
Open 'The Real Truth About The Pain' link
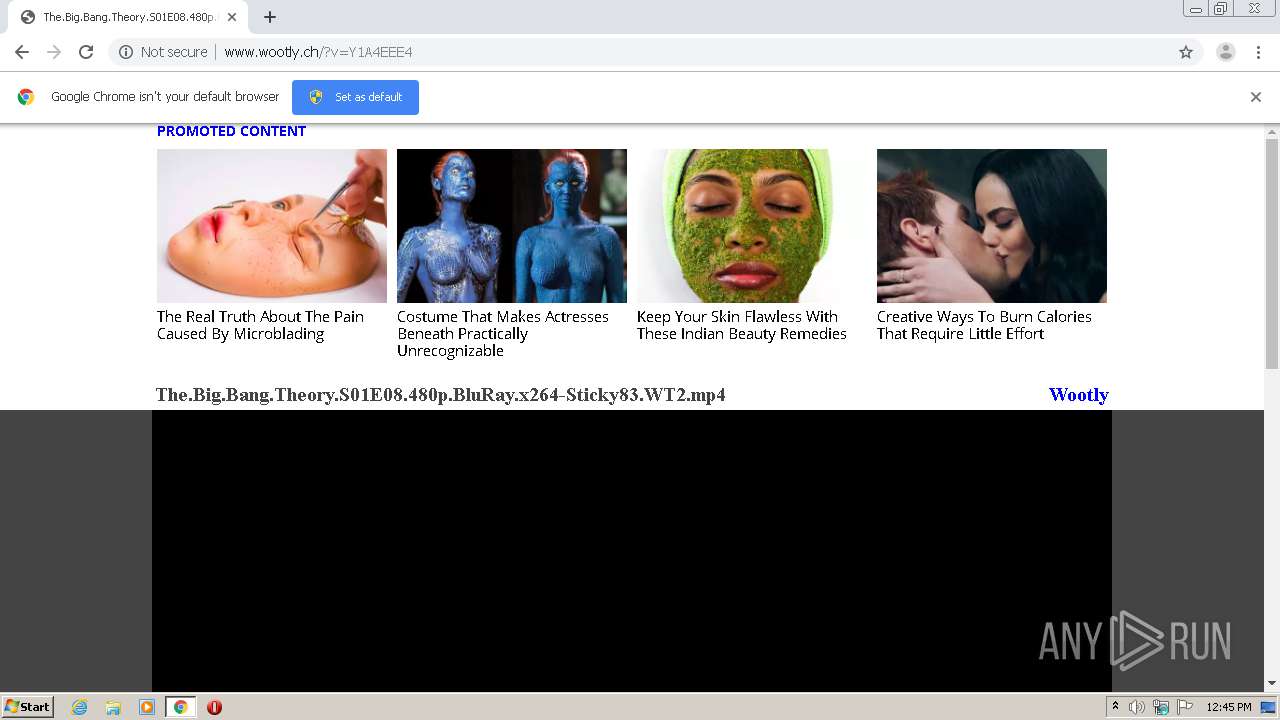click(260, 325)
